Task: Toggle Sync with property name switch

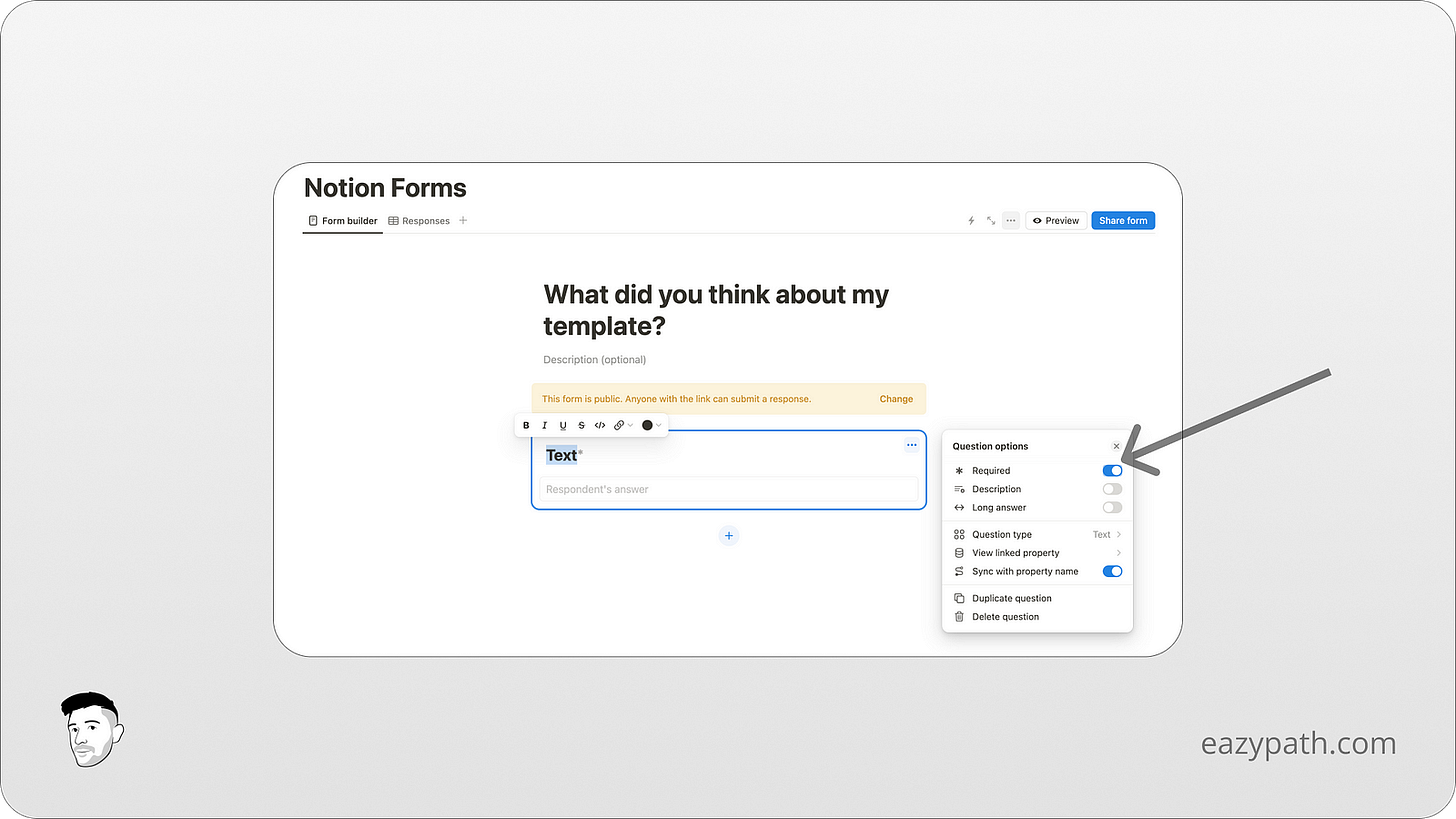Action: (x=1112, y=571)
